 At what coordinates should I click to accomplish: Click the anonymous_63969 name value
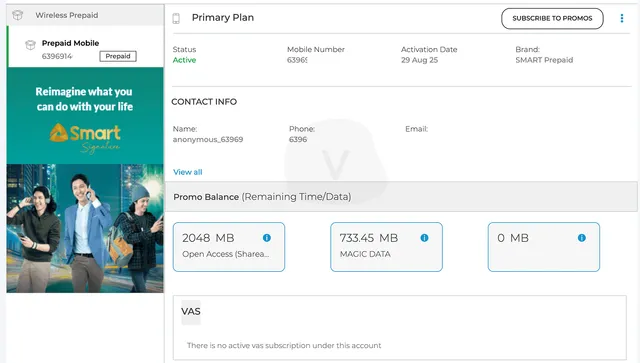[208, 140]
